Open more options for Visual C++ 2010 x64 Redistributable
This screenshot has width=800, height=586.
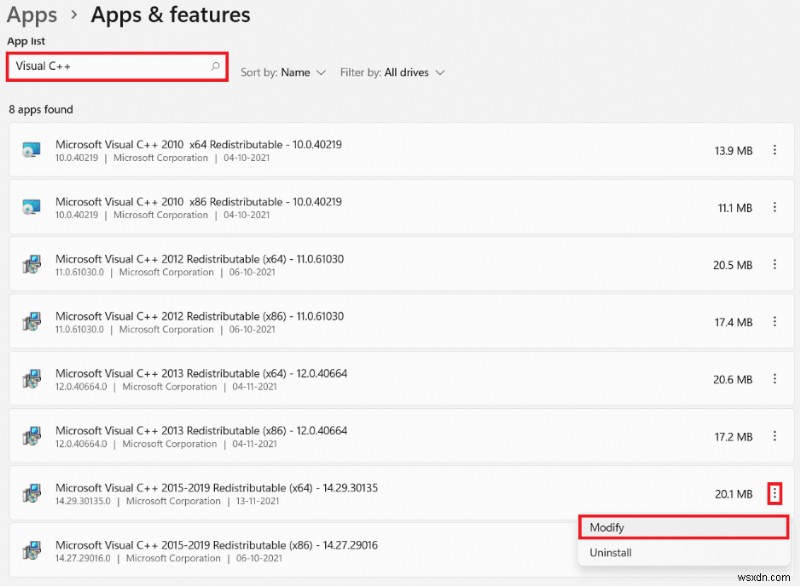pos(774,150)
